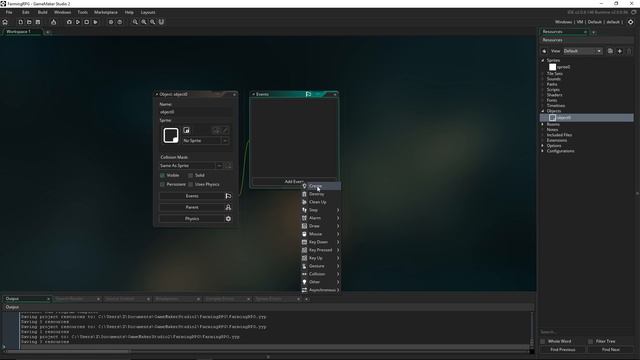The width and height of the screenshot is (640, 360).
Task: Open the Key Pressed event submenu
Action: click(320, 250)
